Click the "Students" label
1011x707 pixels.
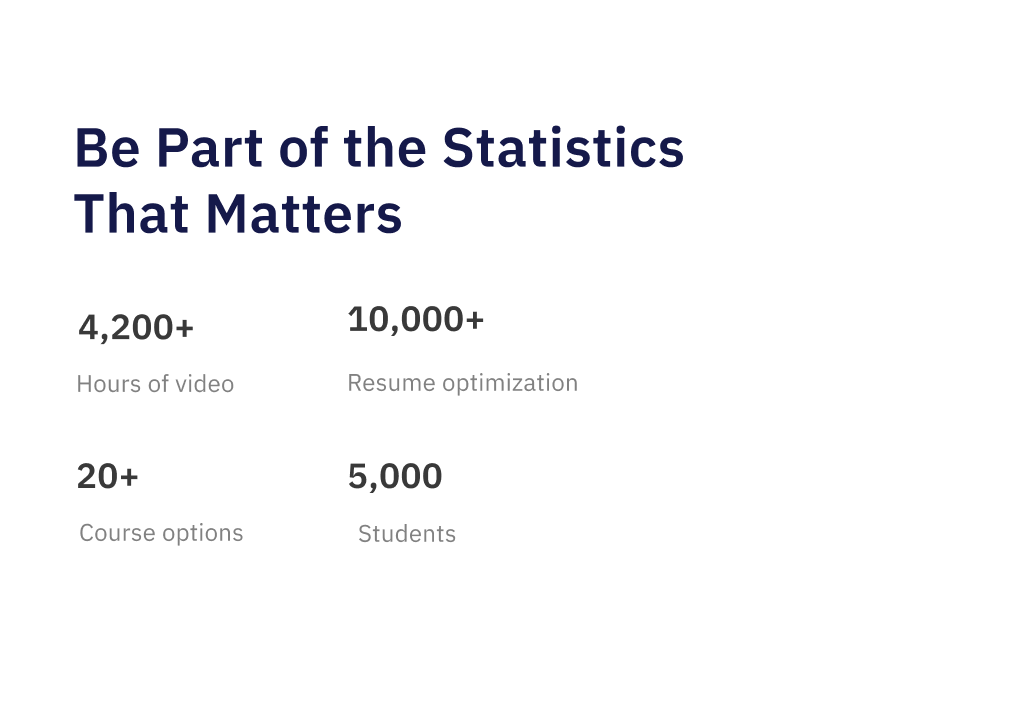pos(407,534)
